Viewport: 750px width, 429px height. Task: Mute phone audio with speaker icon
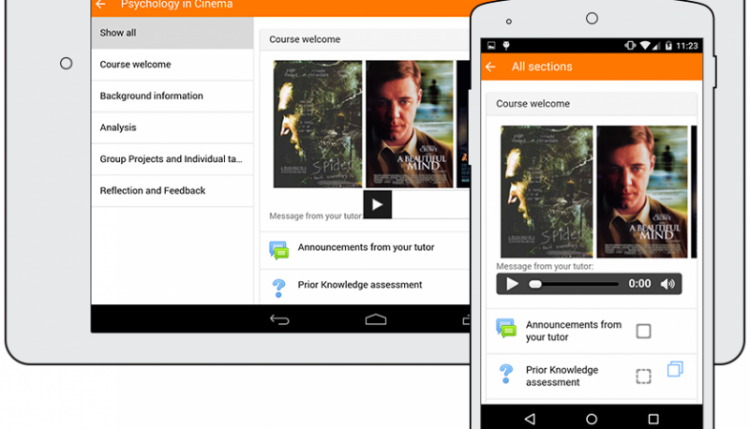pyautogui.click(x=668, y=284)
